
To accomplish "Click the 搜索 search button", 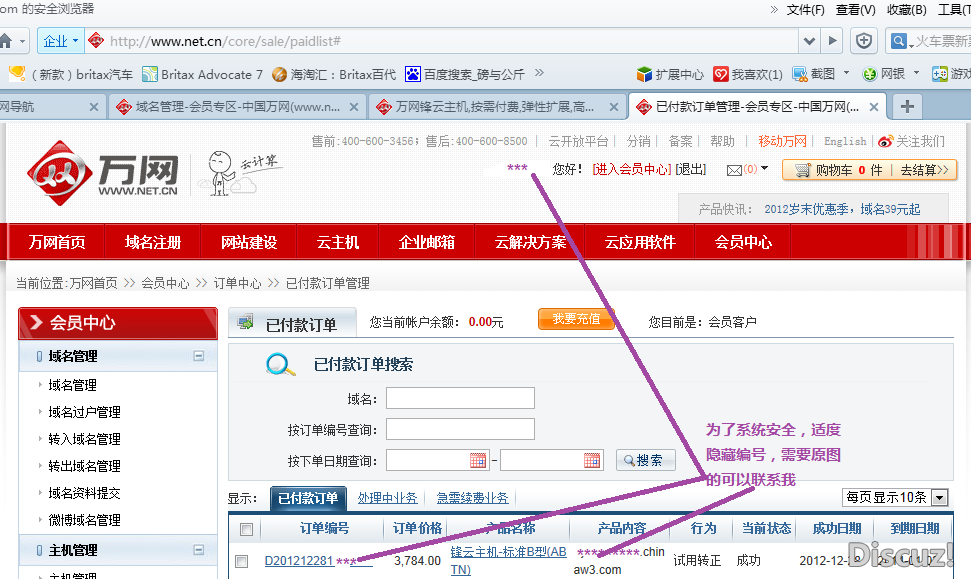I will (x=645, y=460).
